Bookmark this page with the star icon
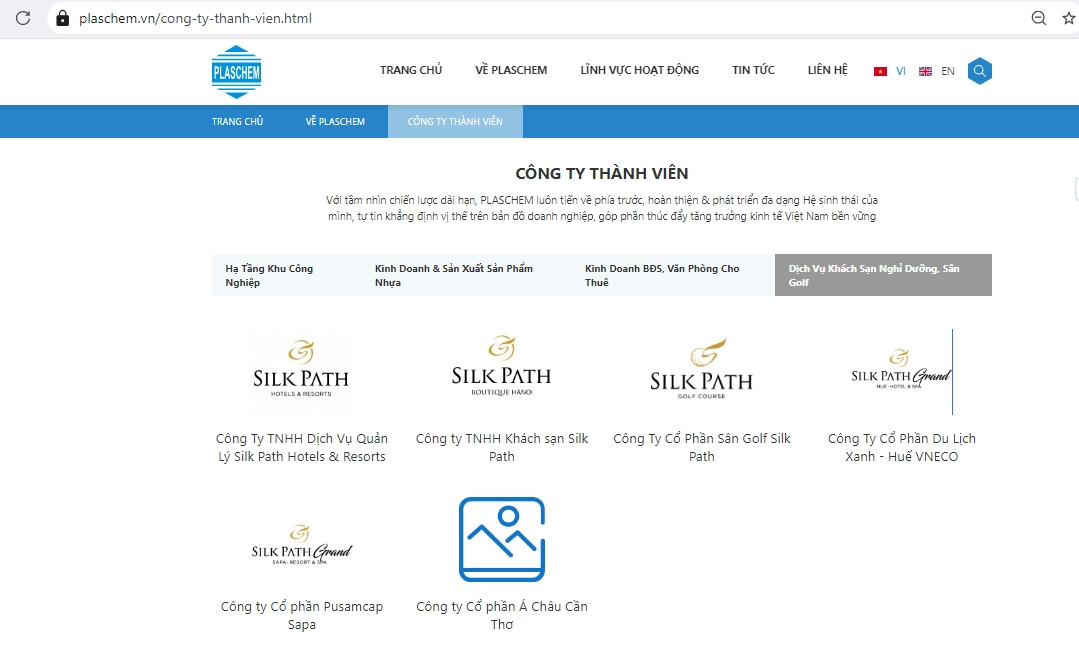The width and height of the screenshot is (1079, 663). (1068, 18)
